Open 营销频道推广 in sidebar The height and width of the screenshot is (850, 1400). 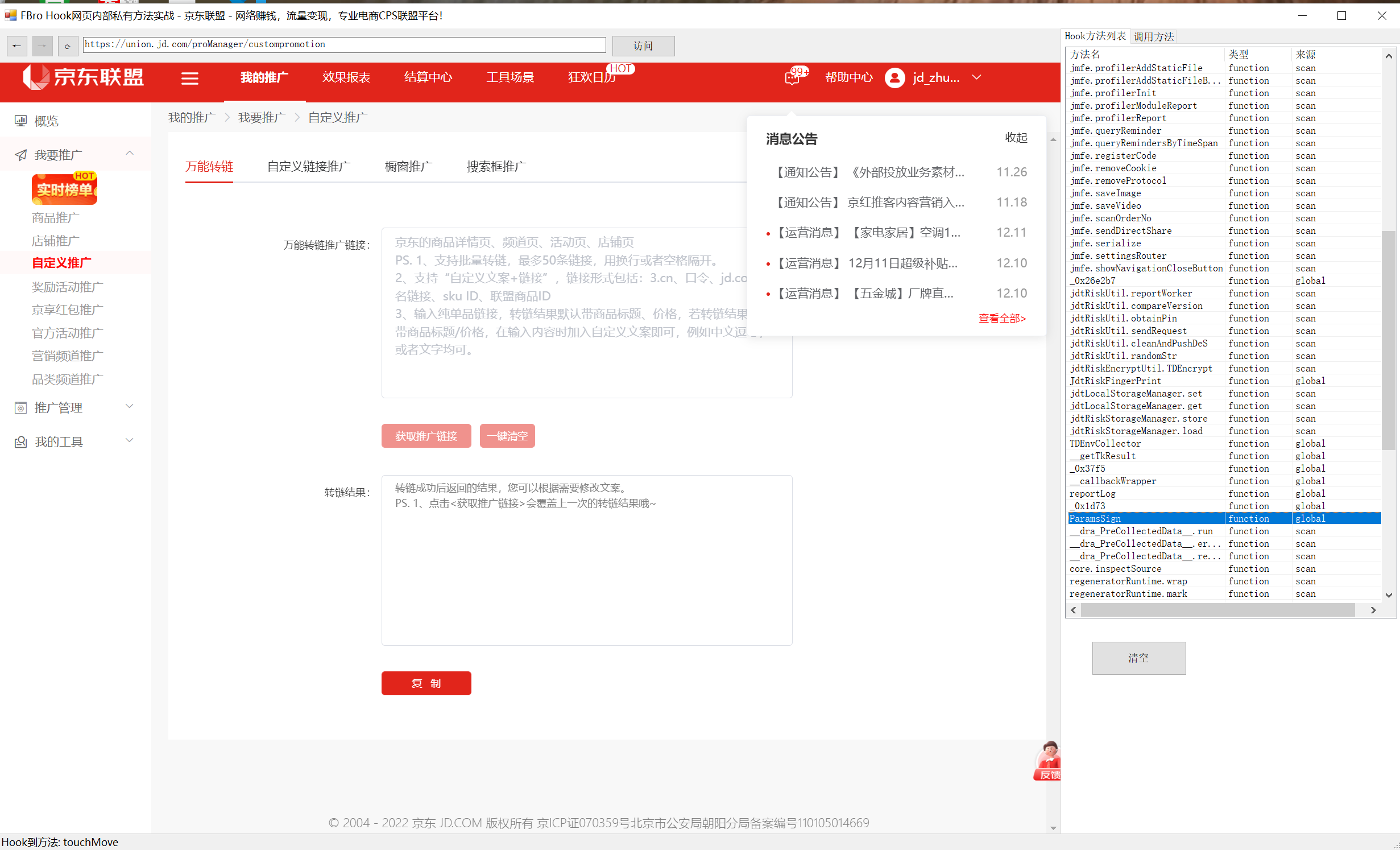pos(68,356)
